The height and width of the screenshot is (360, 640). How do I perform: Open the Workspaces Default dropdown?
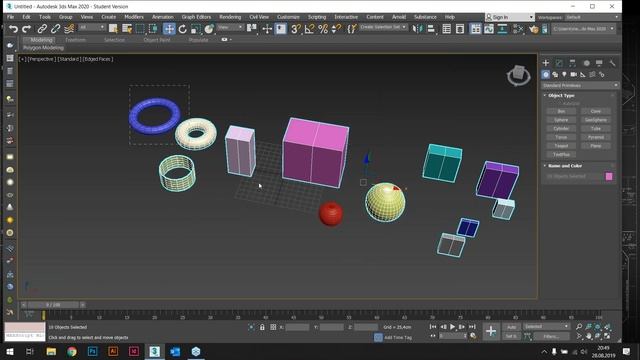pos(592,17)
